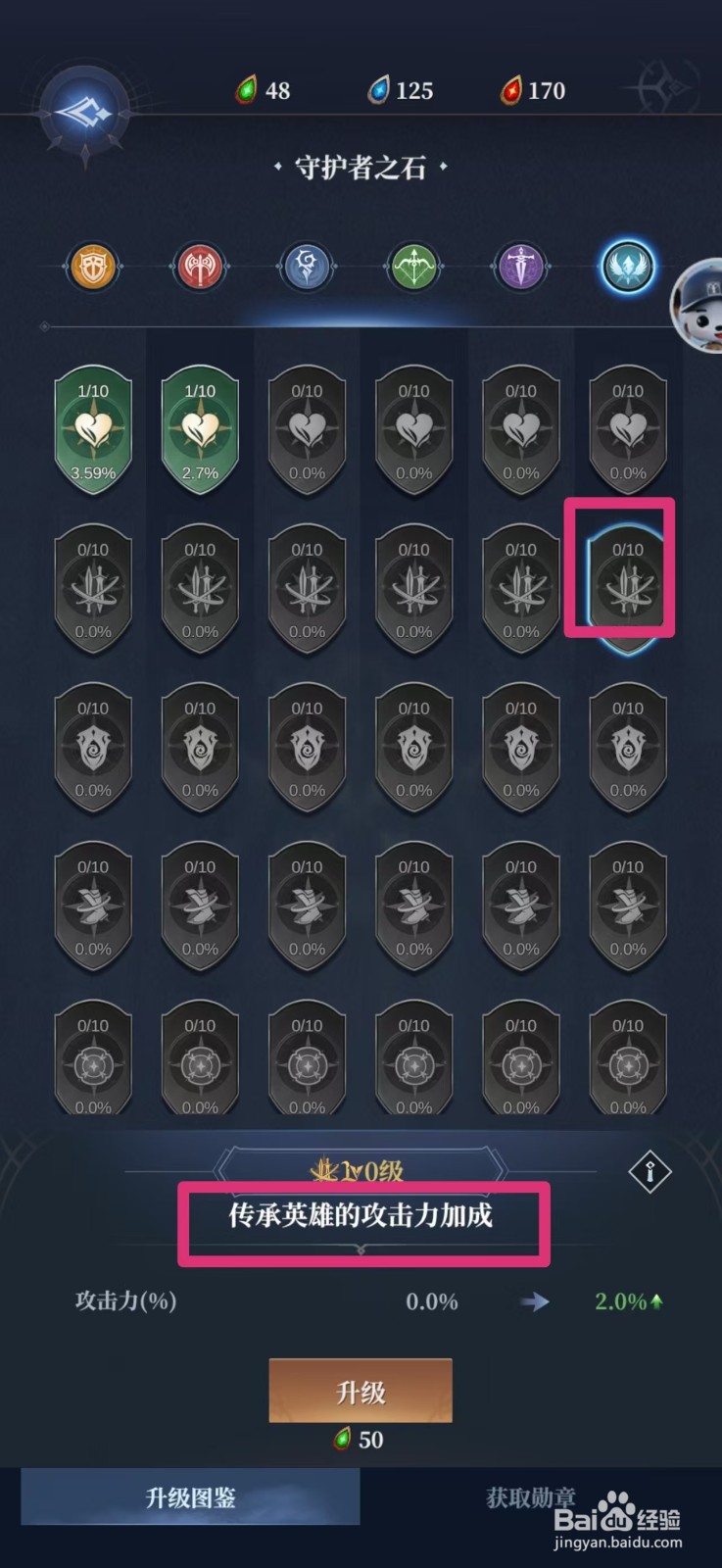Select the purple dagger class icon

(x=520, y=266)
